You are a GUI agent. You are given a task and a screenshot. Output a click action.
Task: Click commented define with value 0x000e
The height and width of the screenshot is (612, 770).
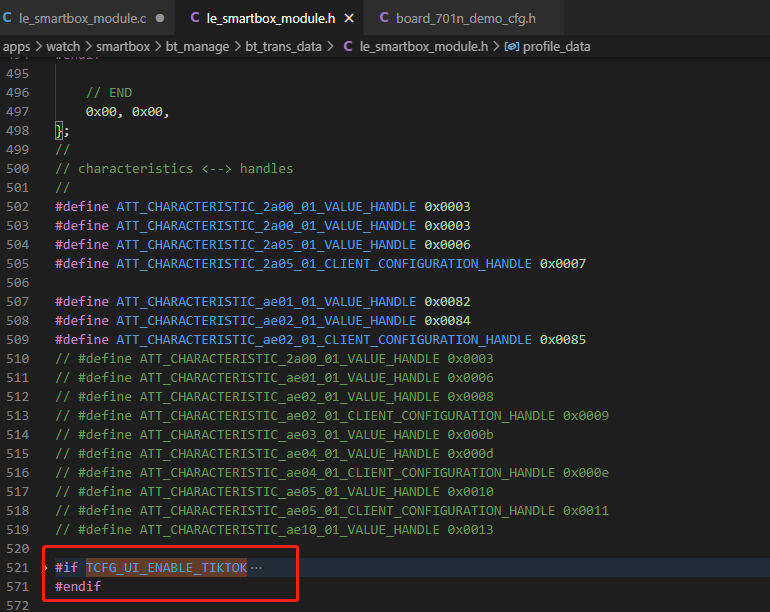click(x=332, y=473)
